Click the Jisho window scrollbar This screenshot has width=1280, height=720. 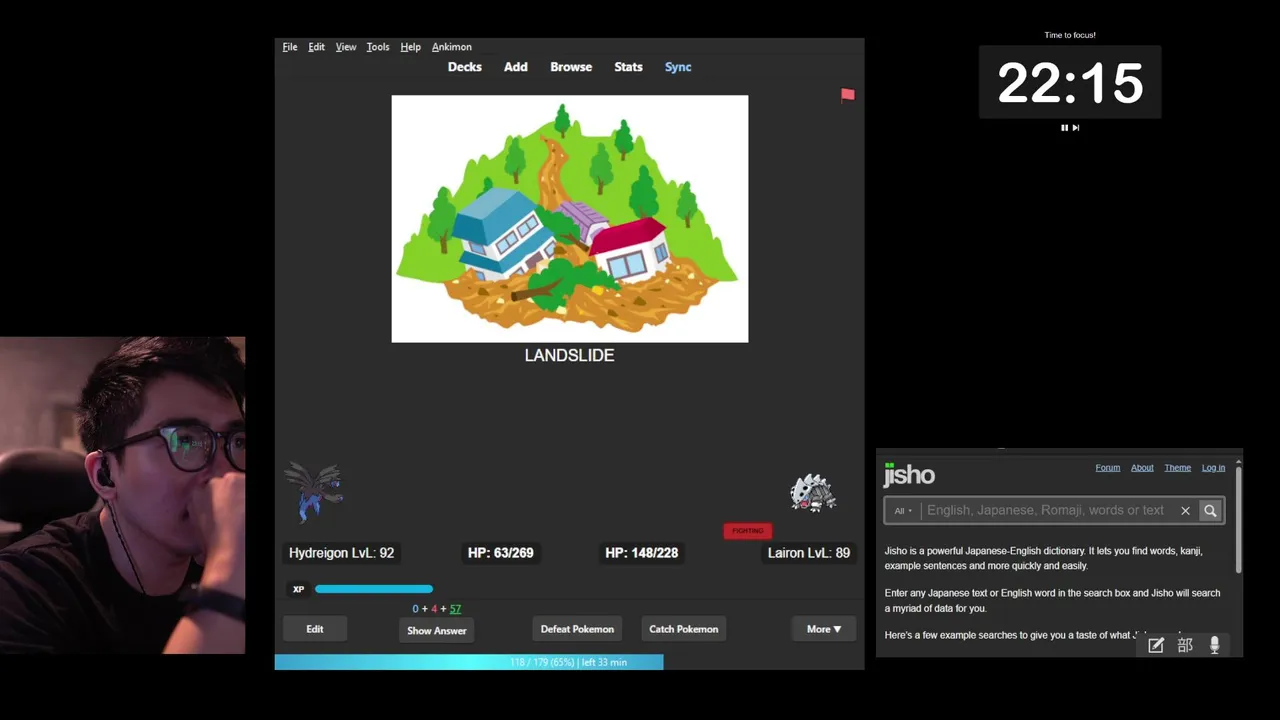pyautogui.click(x=1239, y=520)
